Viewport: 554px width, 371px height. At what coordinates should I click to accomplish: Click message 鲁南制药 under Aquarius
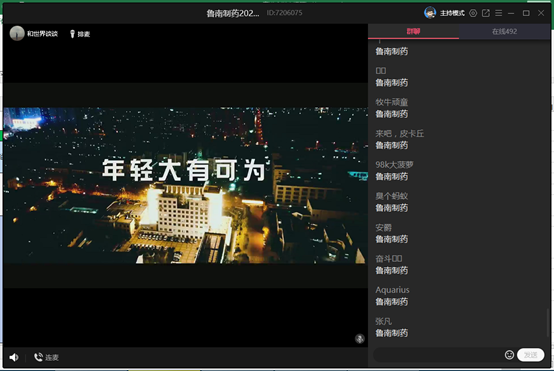click(391, 302)
